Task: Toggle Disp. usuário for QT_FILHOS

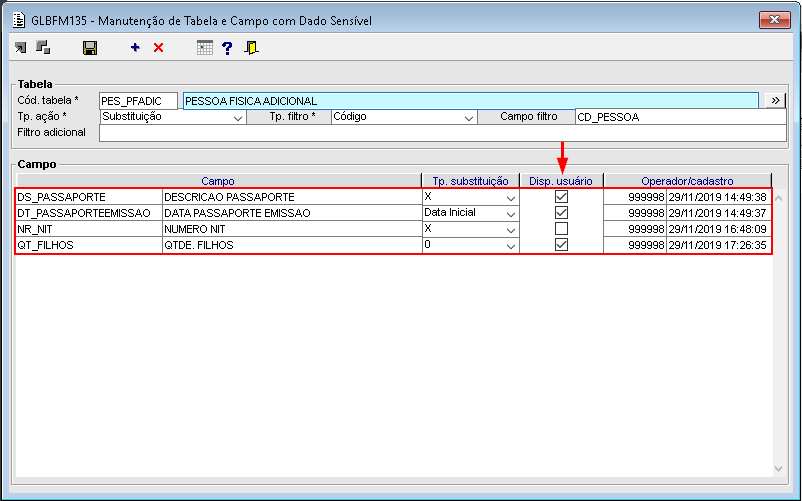Action: [x=562, y=244]
